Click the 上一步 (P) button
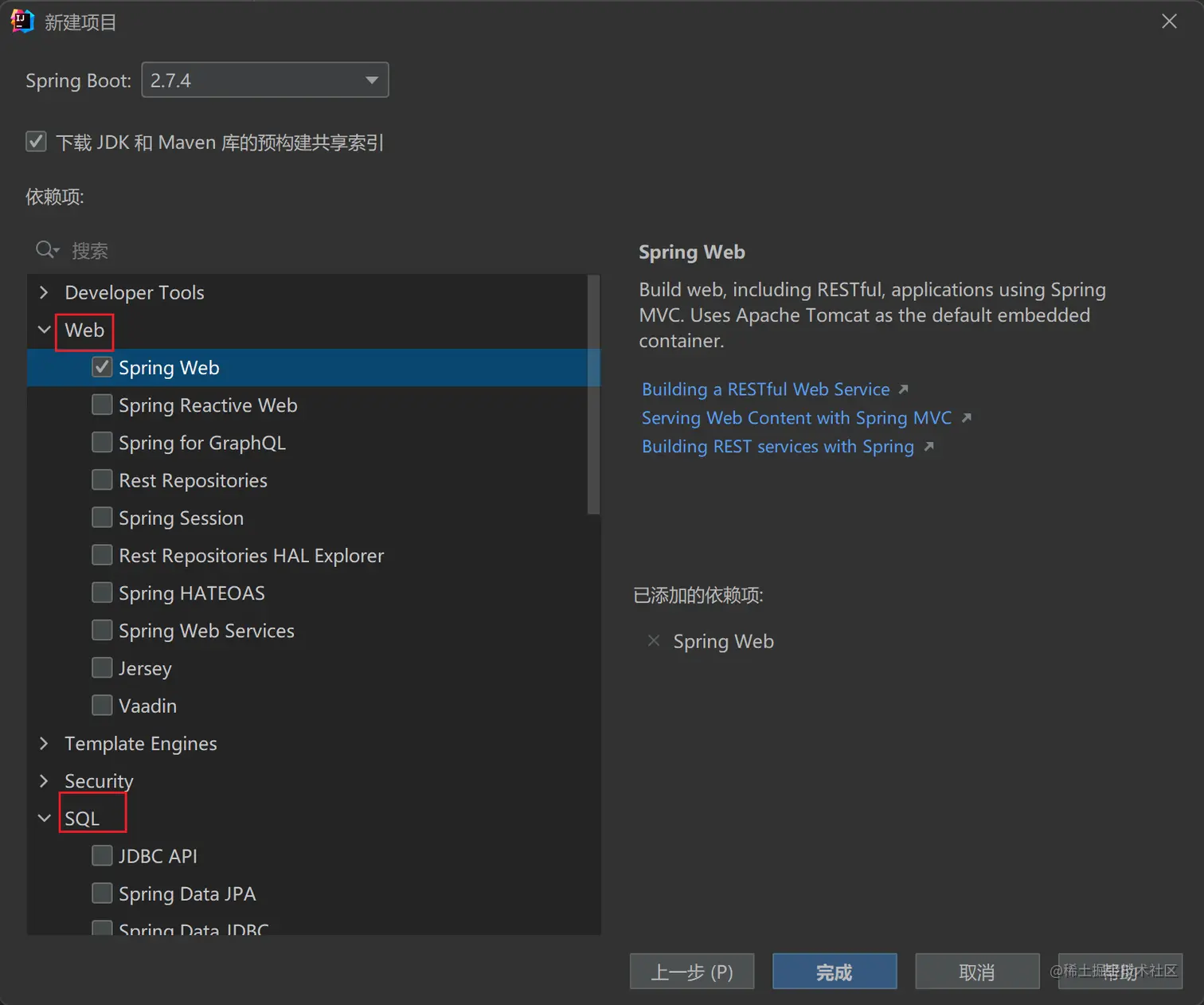This screenshot has width=1204, height=1005. 692,972
